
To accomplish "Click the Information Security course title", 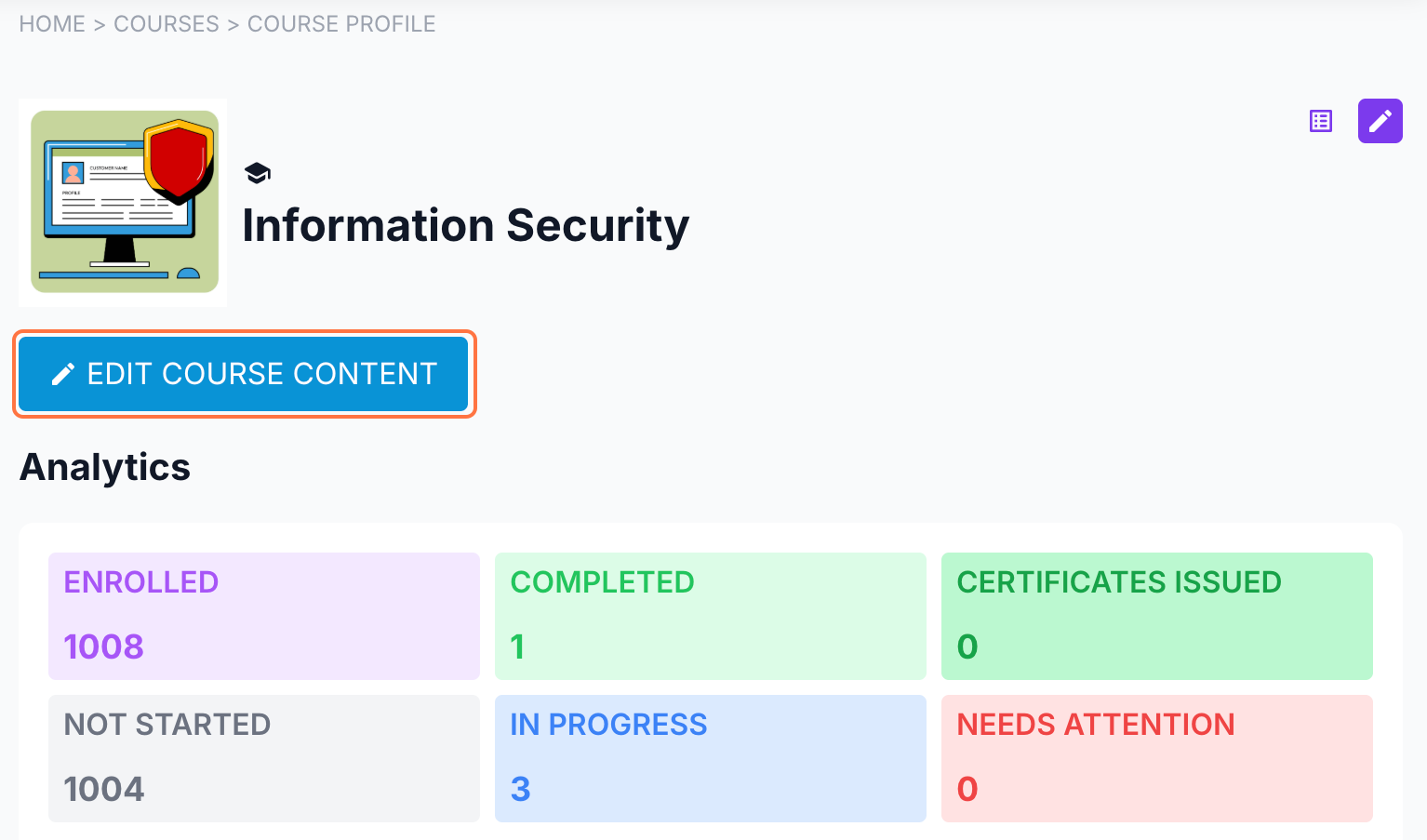I will coord(465,226).
